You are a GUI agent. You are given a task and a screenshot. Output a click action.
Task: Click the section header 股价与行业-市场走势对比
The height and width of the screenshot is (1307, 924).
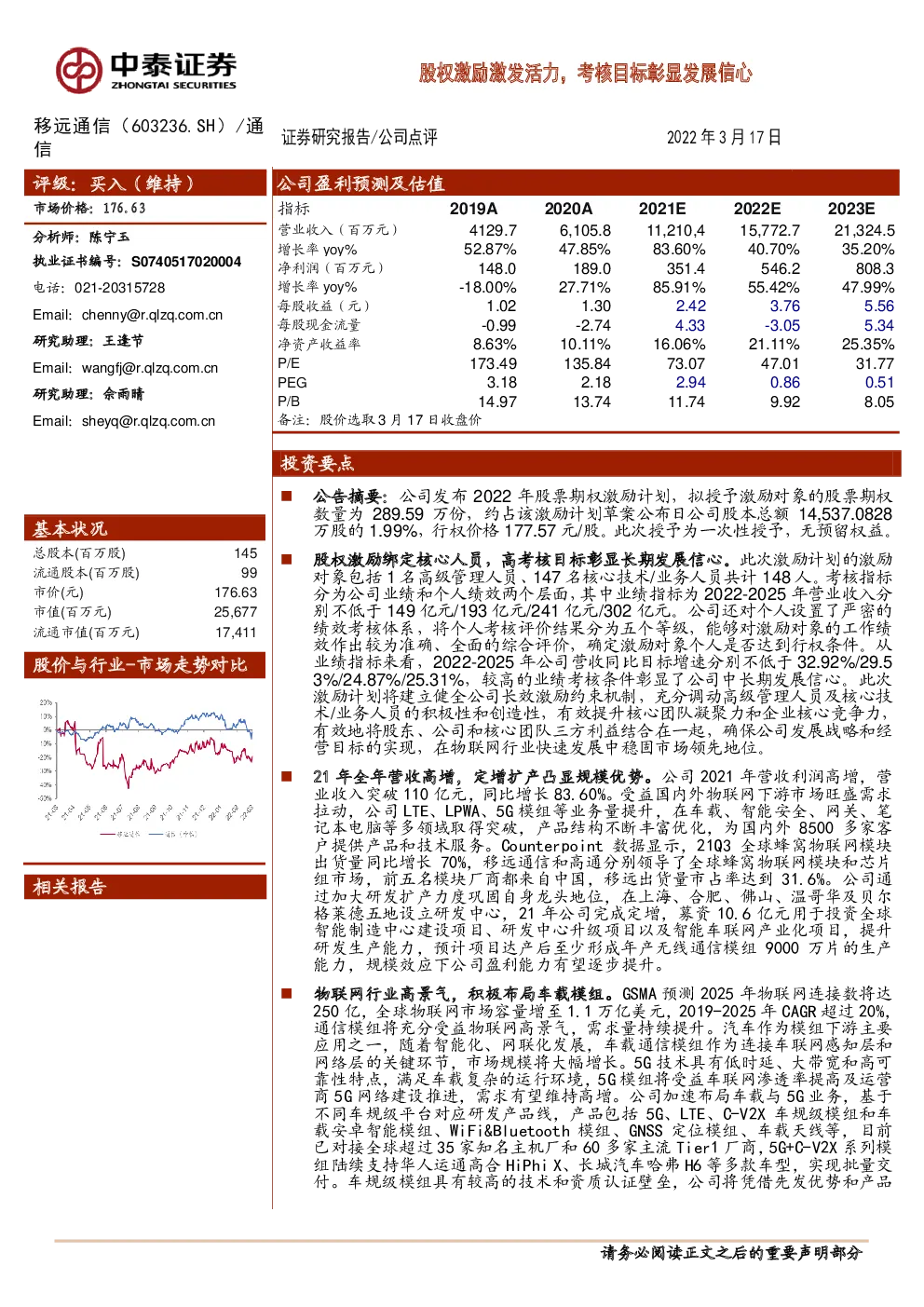pyautogui.click(x=145, y=665)
